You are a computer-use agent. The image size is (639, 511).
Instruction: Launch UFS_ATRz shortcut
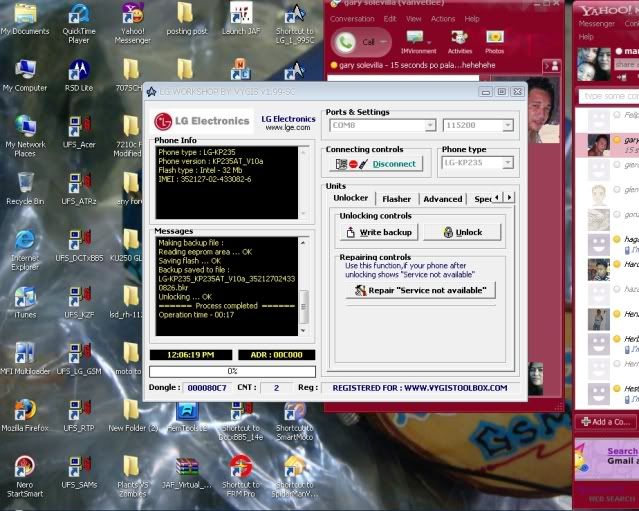point(79,188)
